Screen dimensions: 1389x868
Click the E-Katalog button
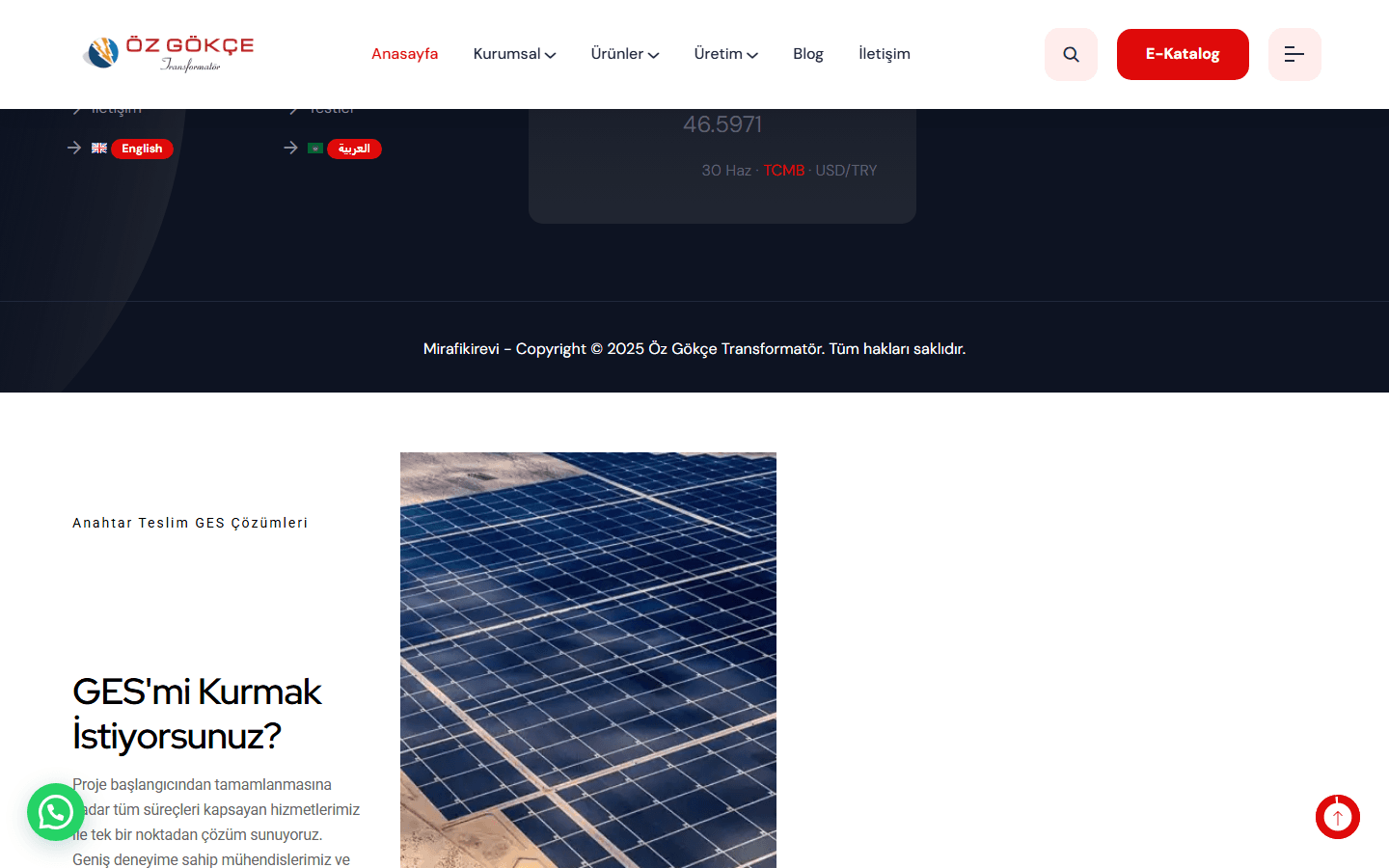click(1183, 54)
